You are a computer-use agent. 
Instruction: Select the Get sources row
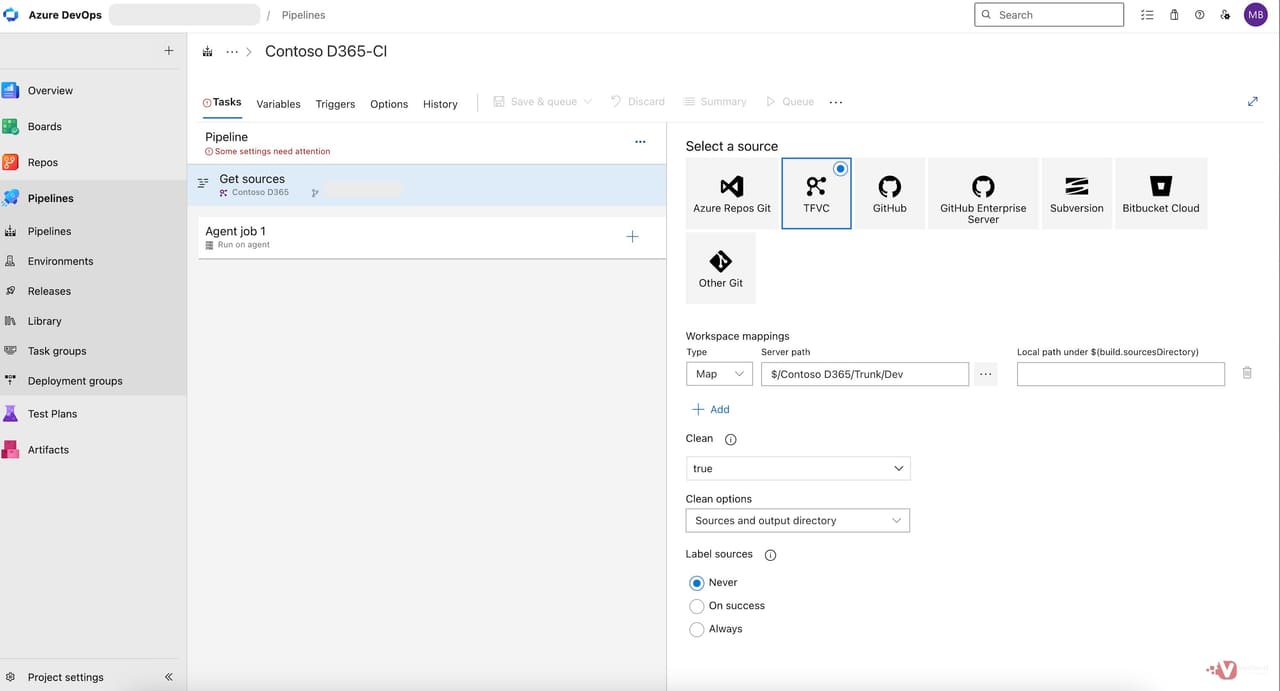click(x=427, y=185)
